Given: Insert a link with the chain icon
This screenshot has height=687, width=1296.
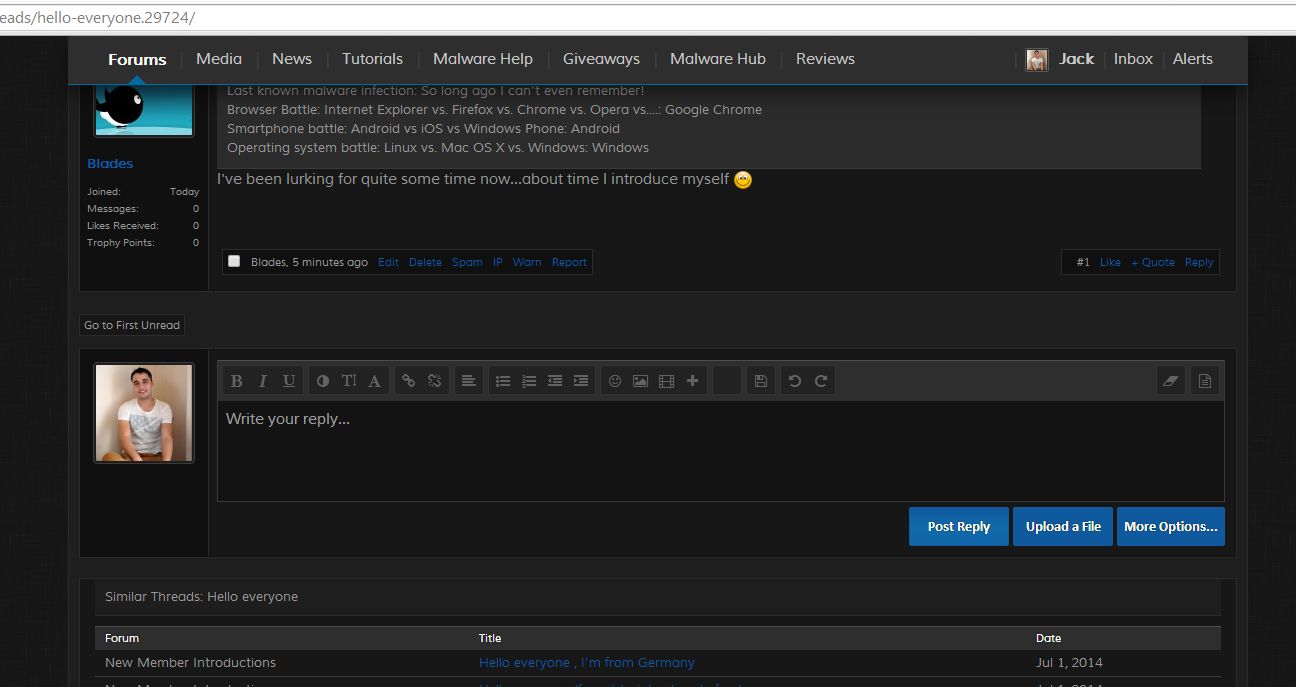Looking at the screenshot, I should (x=408, y=381).
